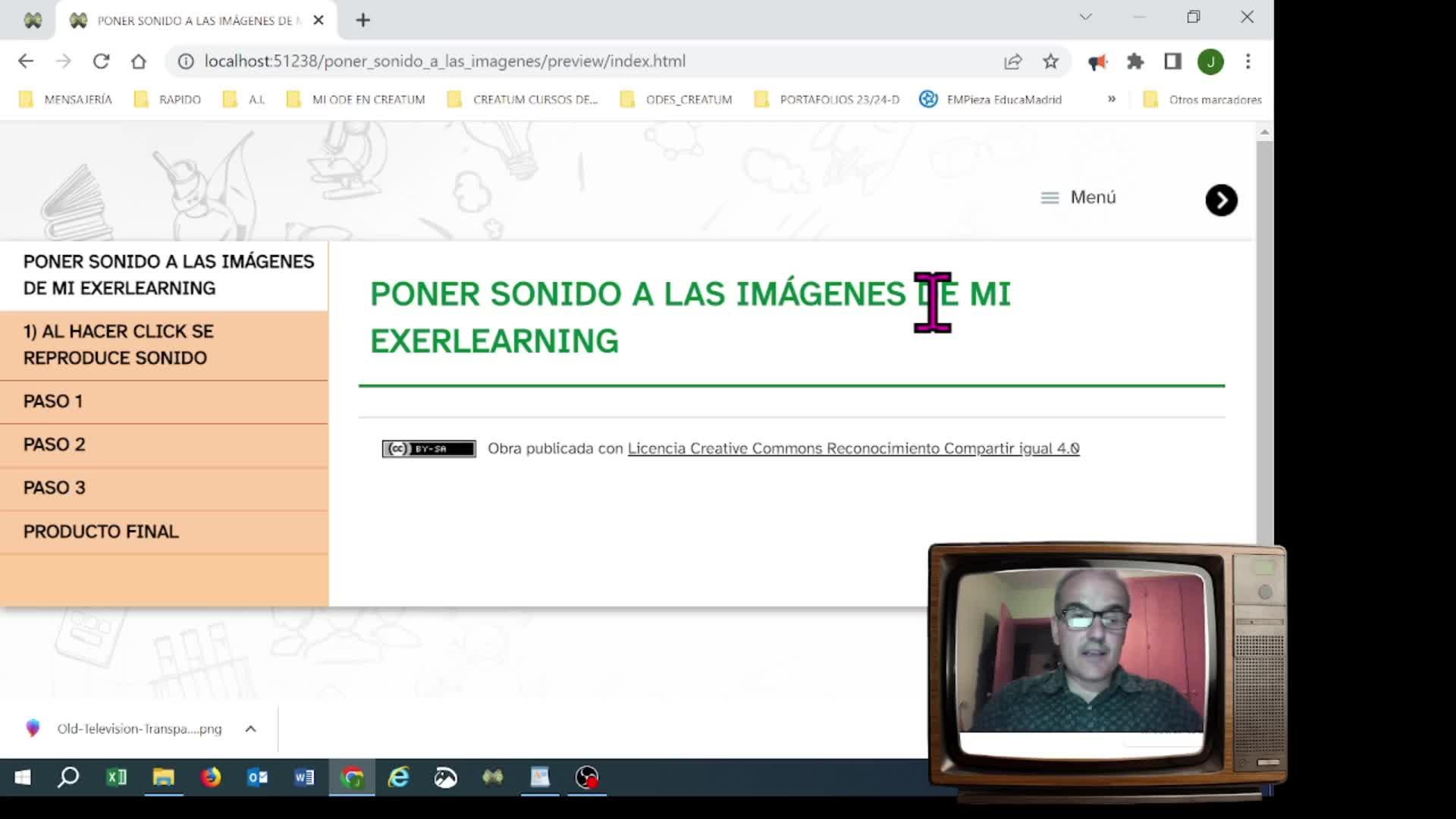Screen dimensions: 1456x819
Task: Expand the hidden bookmarks chevron
Action: 1112,99
